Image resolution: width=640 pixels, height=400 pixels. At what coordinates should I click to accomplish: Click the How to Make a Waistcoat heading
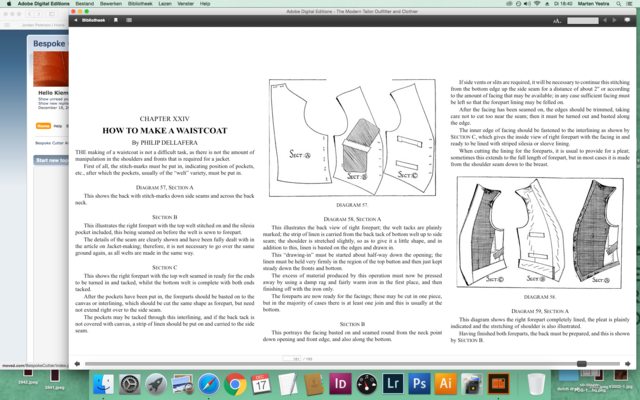pos(164,131)
